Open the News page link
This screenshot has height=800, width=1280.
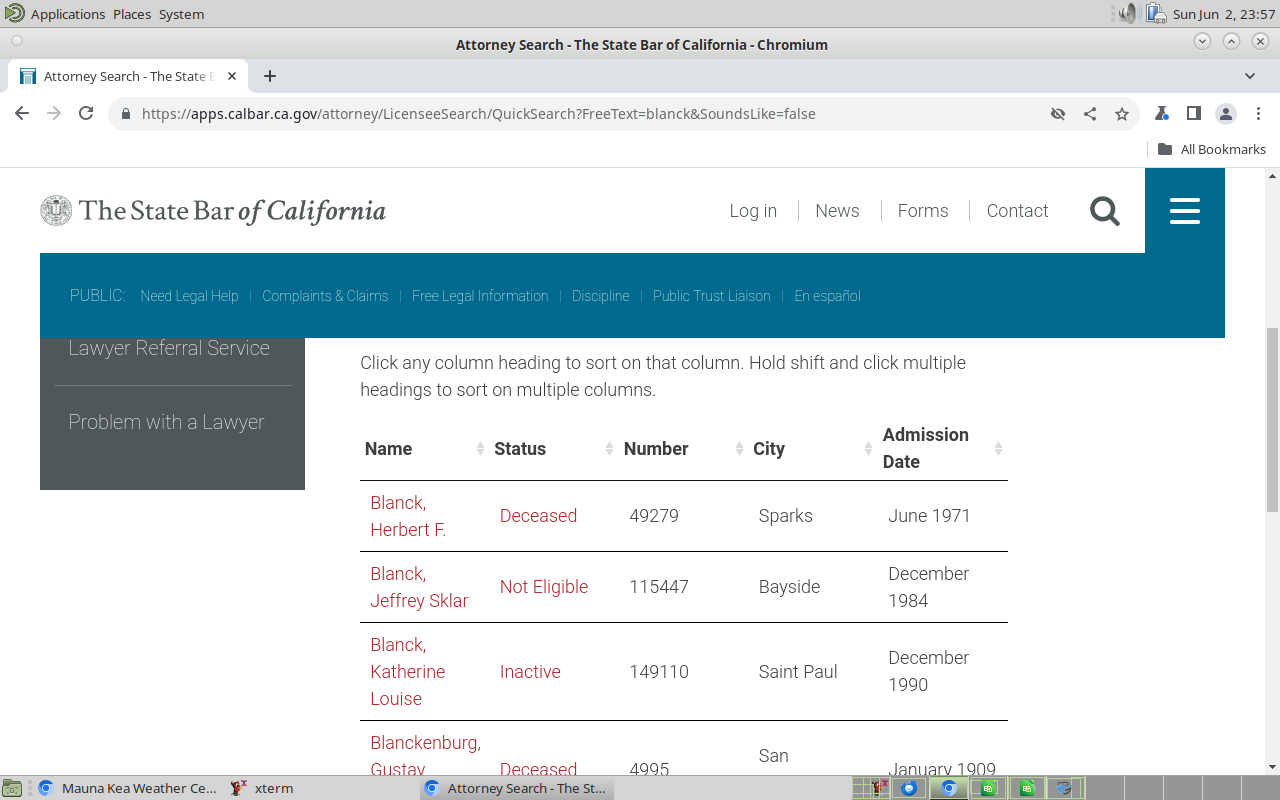[x=837, y=211]
